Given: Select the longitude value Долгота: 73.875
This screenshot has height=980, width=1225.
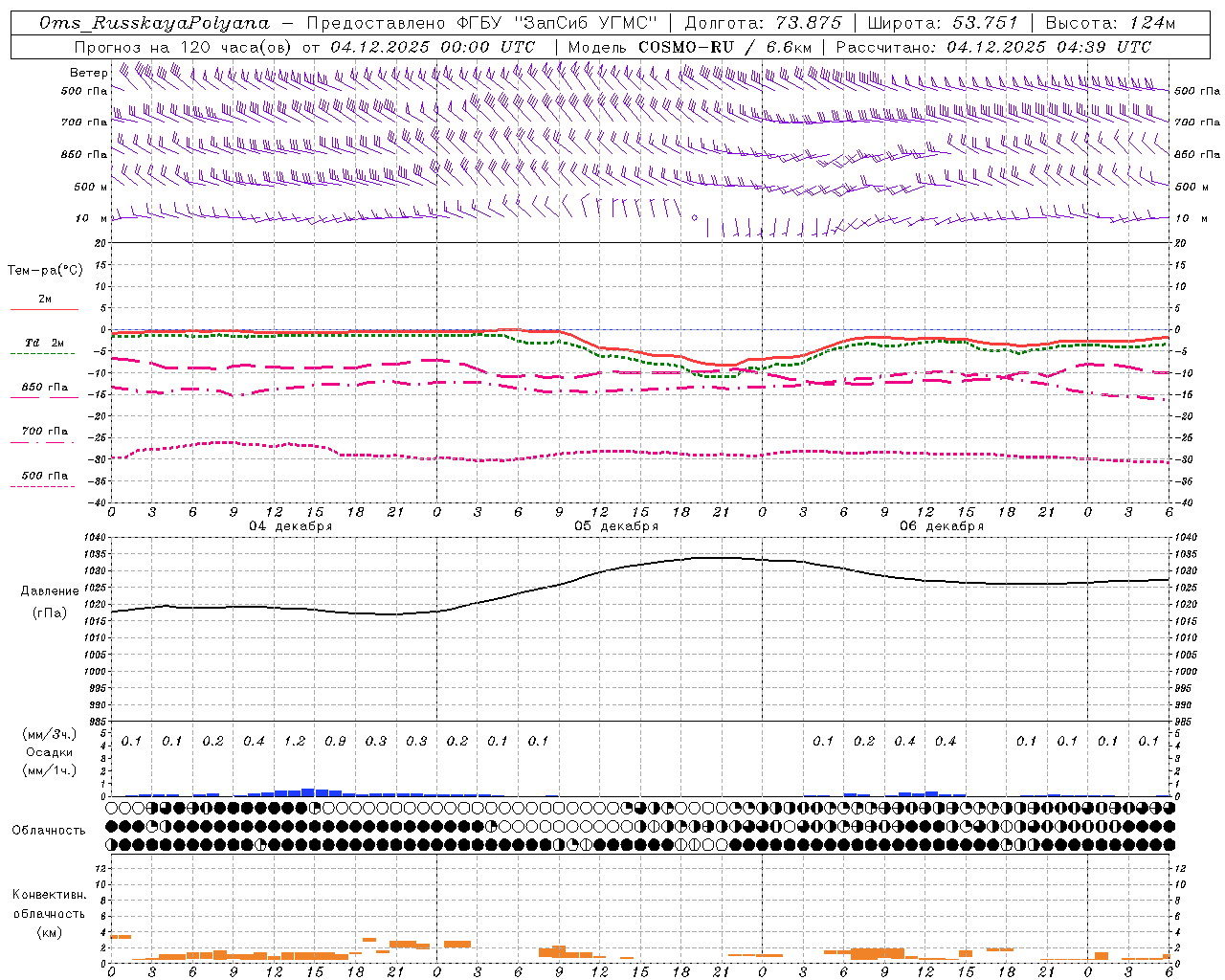Looking at the screenshot, I should (763, 23).
